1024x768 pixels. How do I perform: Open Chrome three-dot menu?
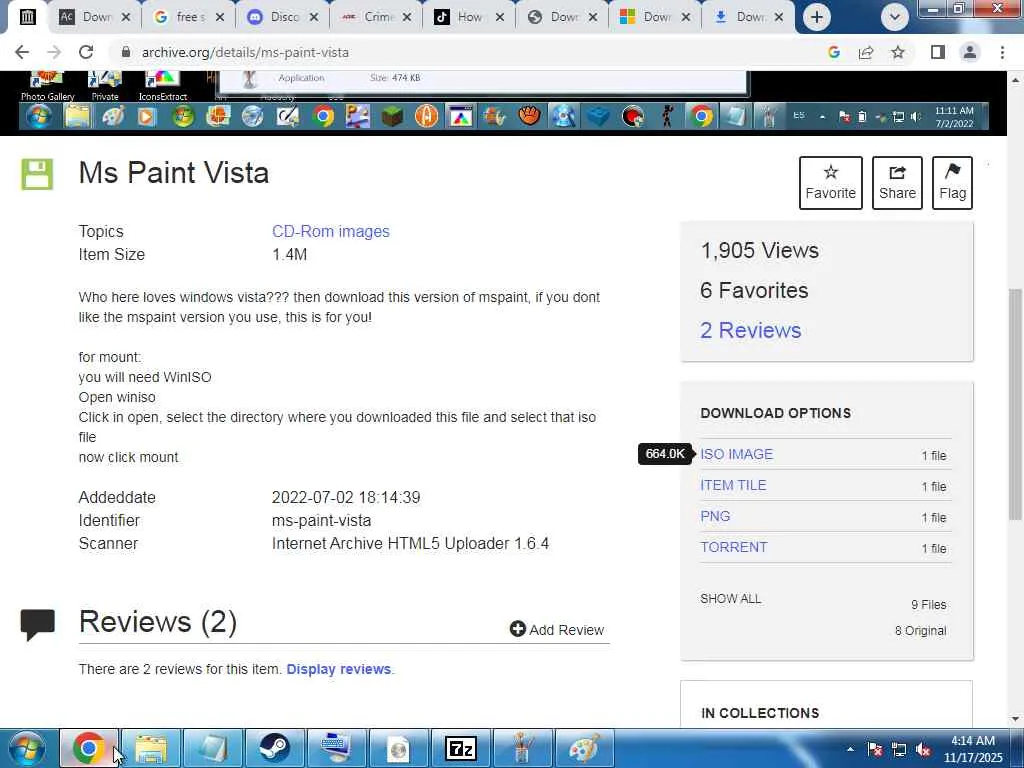click(x=1002, y=52)
